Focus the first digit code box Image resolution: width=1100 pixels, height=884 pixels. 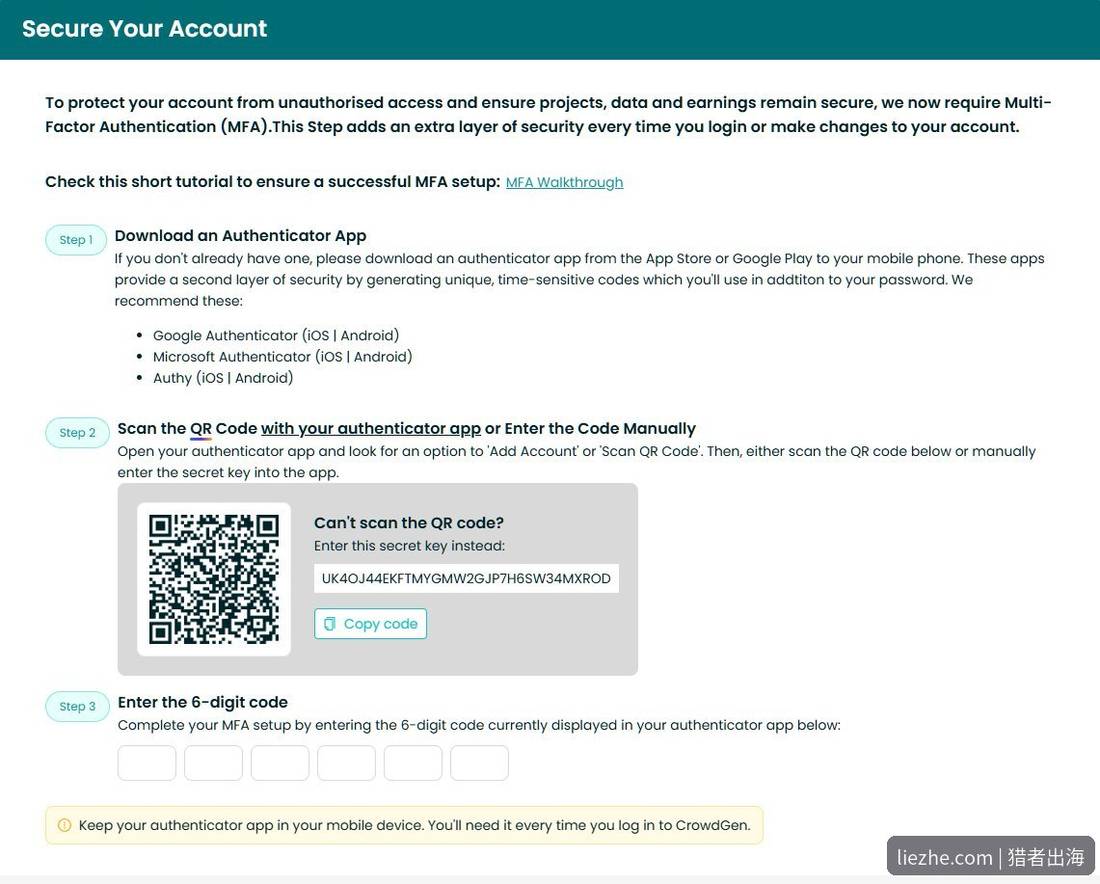point(147,763)
